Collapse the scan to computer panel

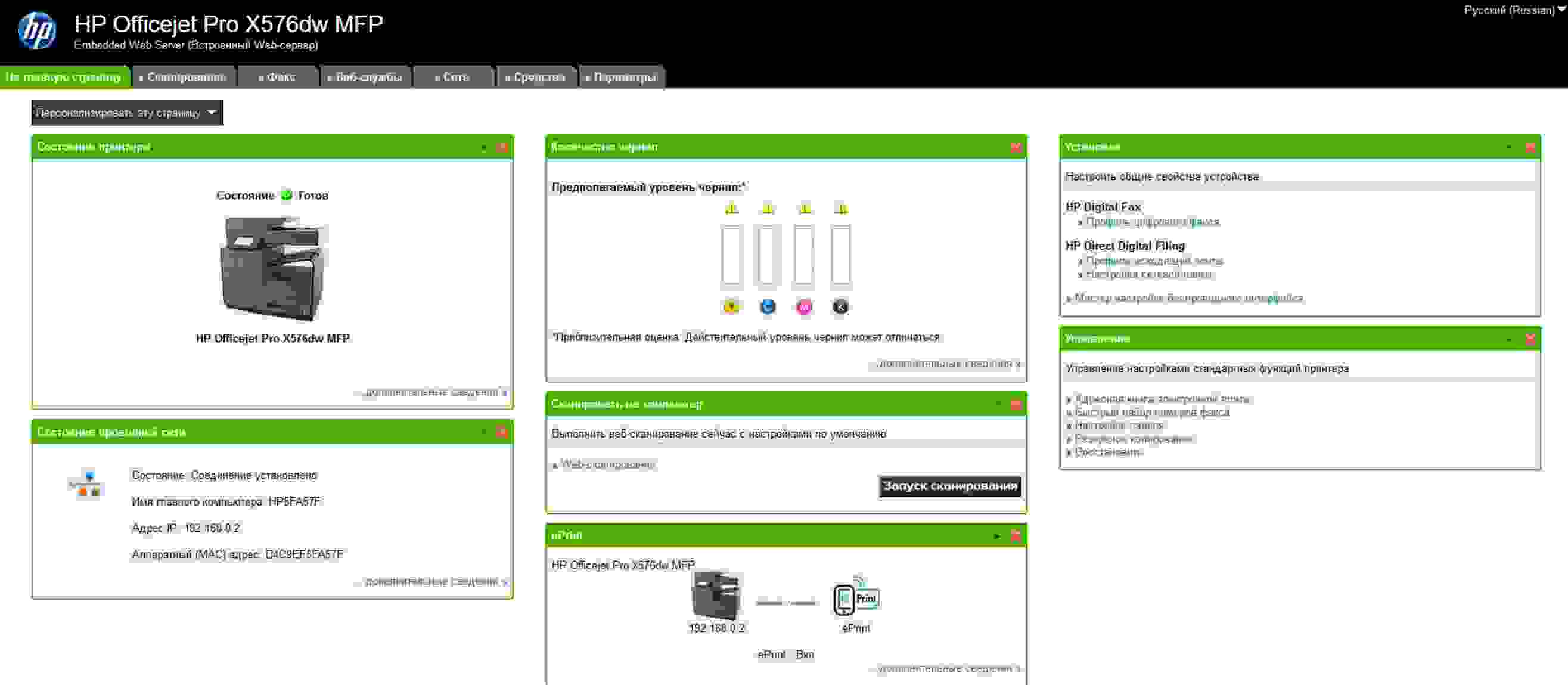point(998,404)
